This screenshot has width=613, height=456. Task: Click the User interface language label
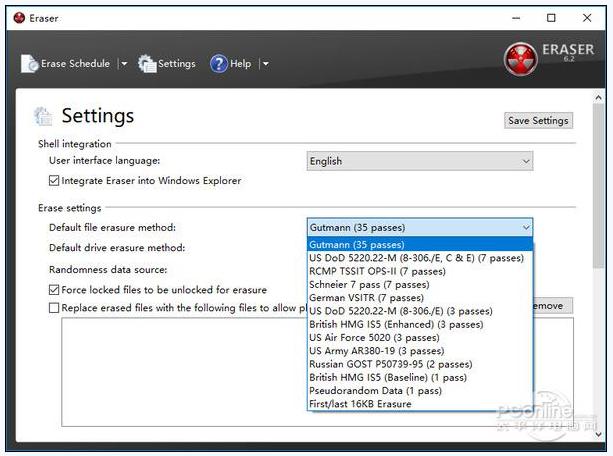click(104, 161)
